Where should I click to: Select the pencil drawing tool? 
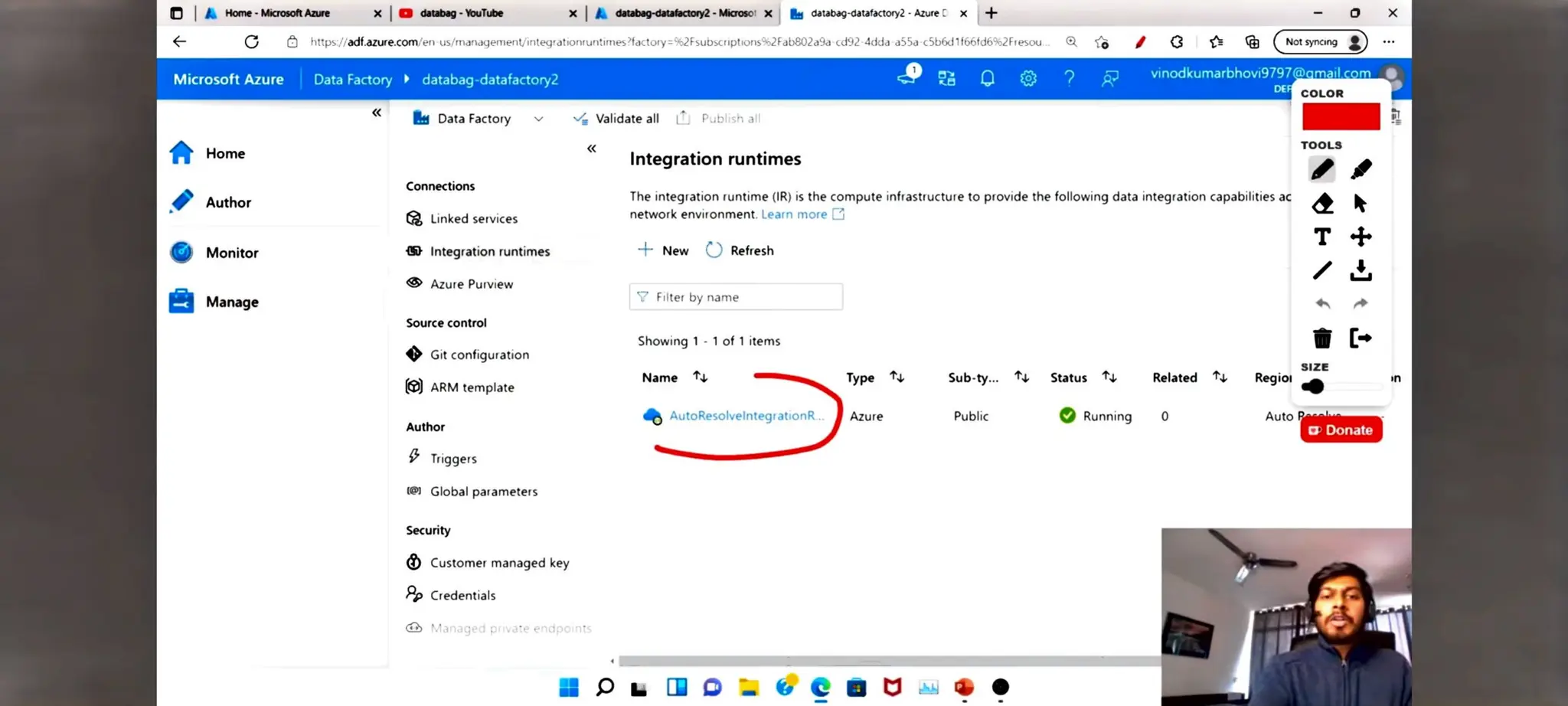click(x=1322, y=169)
